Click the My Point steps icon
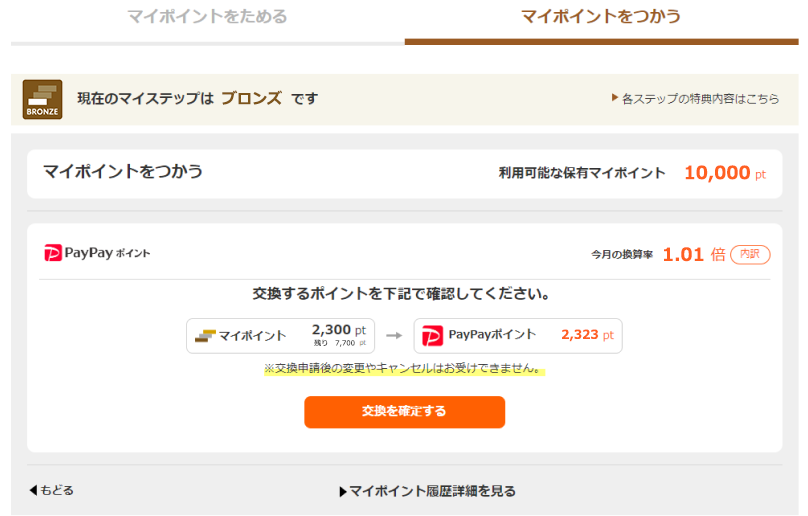808x516 pixels. click(205, 336)
